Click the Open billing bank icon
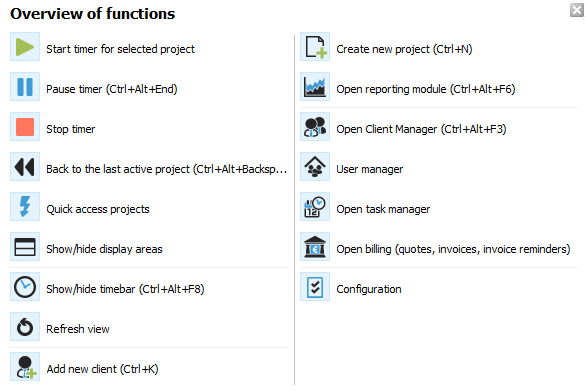Screen dimensions: 586x392 (x=315, y=247)
